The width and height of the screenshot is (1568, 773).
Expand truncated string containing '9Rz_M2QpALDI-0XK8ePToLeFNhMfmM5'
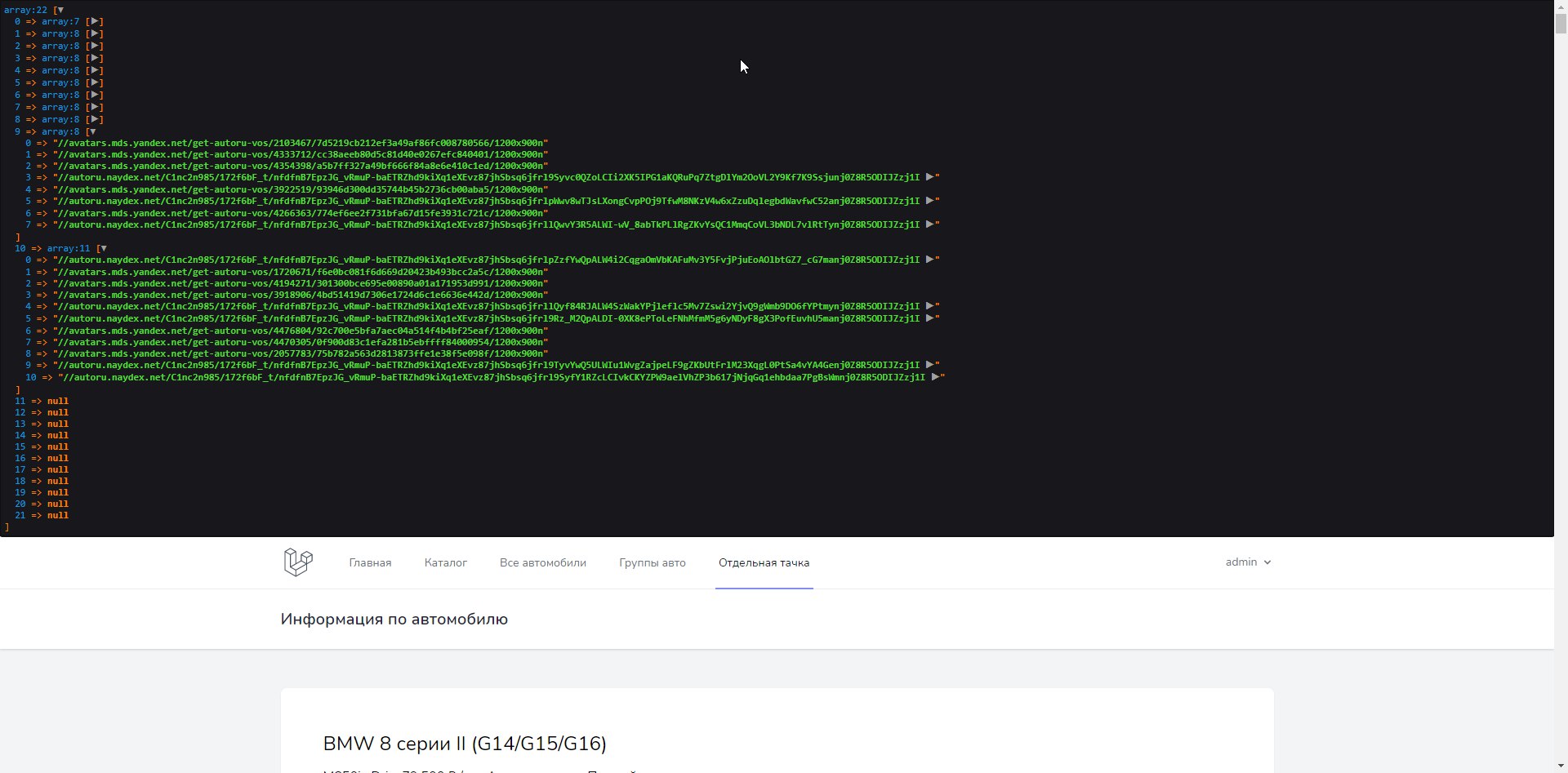click(929, 318)
